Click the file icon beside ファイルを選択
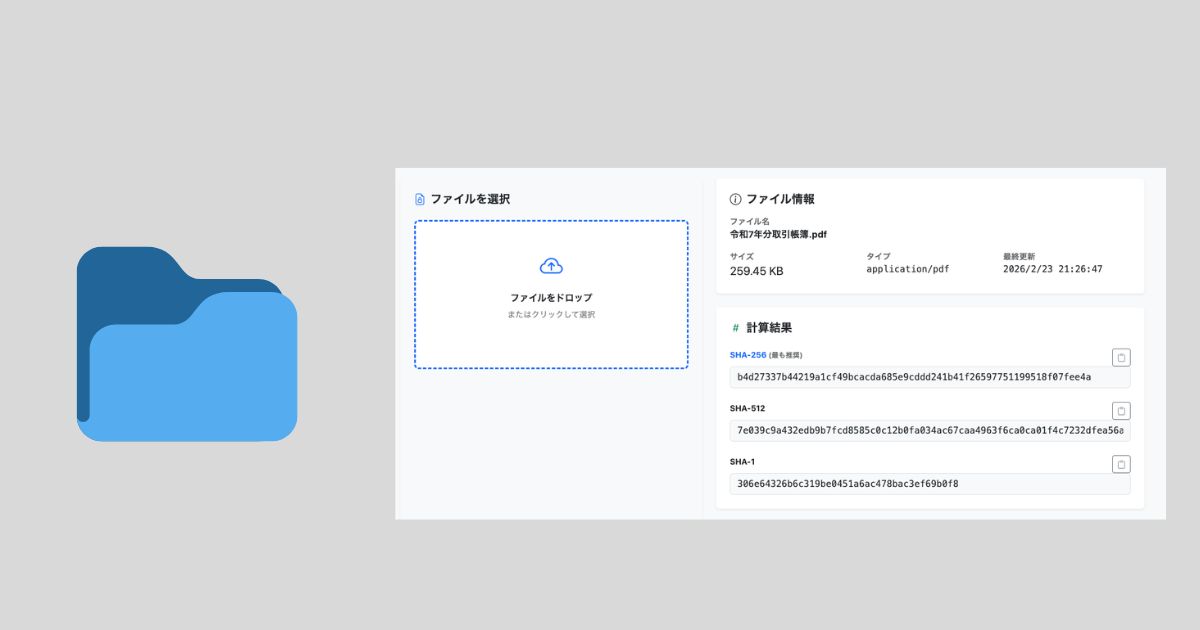The height and width of the screenshot is (630, 1200). 420,200
